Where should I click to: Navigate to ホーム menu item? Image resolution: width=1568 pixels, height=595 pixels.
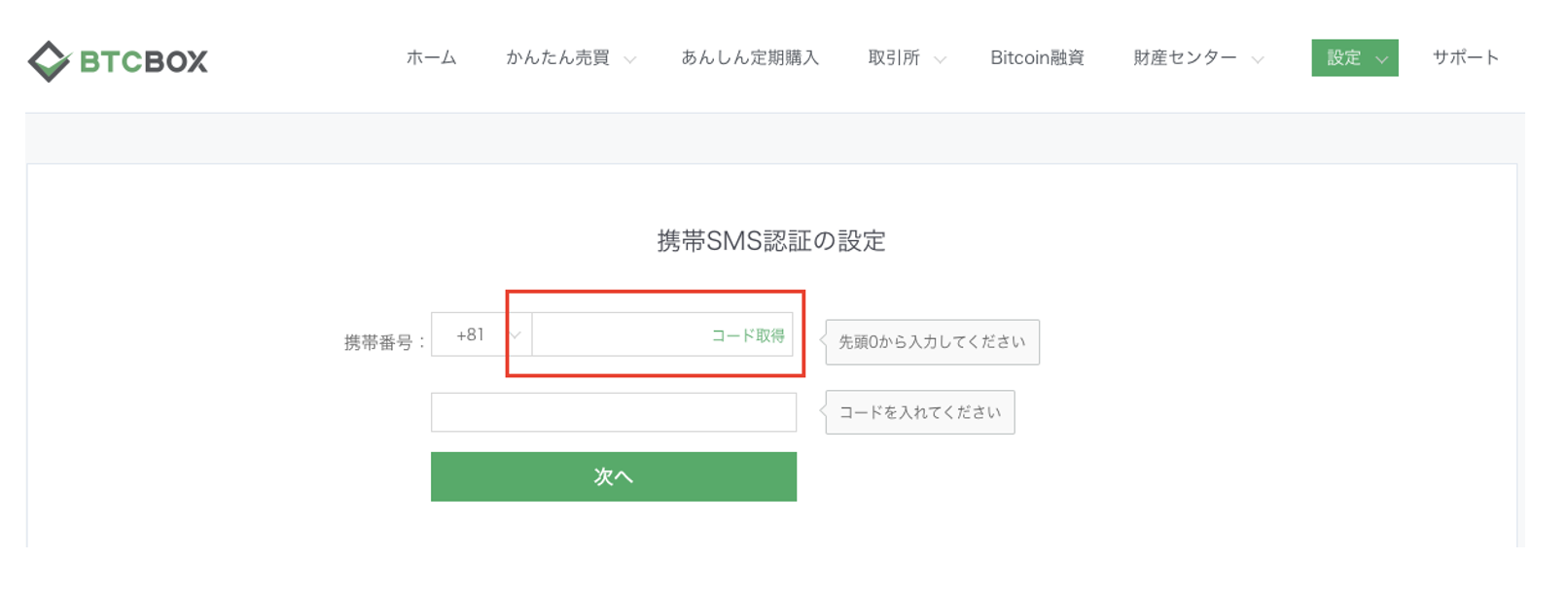point(431,58)
